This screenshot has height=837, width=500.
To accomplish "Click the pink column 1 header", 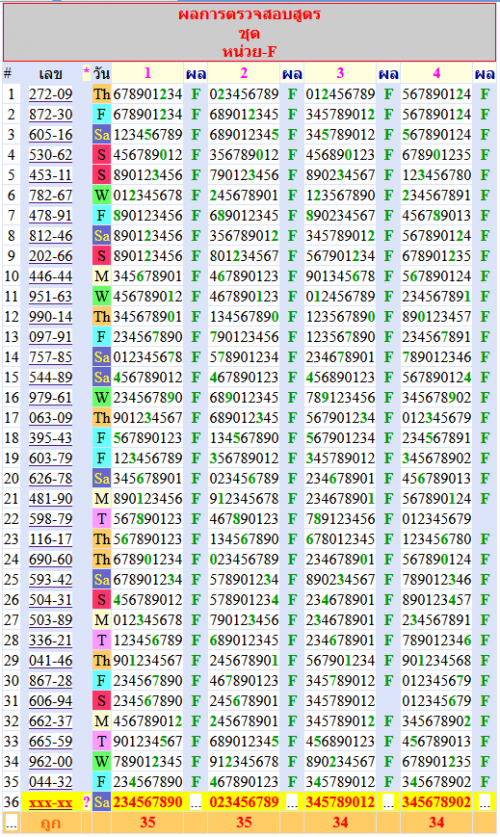I will tap(148, 73).
